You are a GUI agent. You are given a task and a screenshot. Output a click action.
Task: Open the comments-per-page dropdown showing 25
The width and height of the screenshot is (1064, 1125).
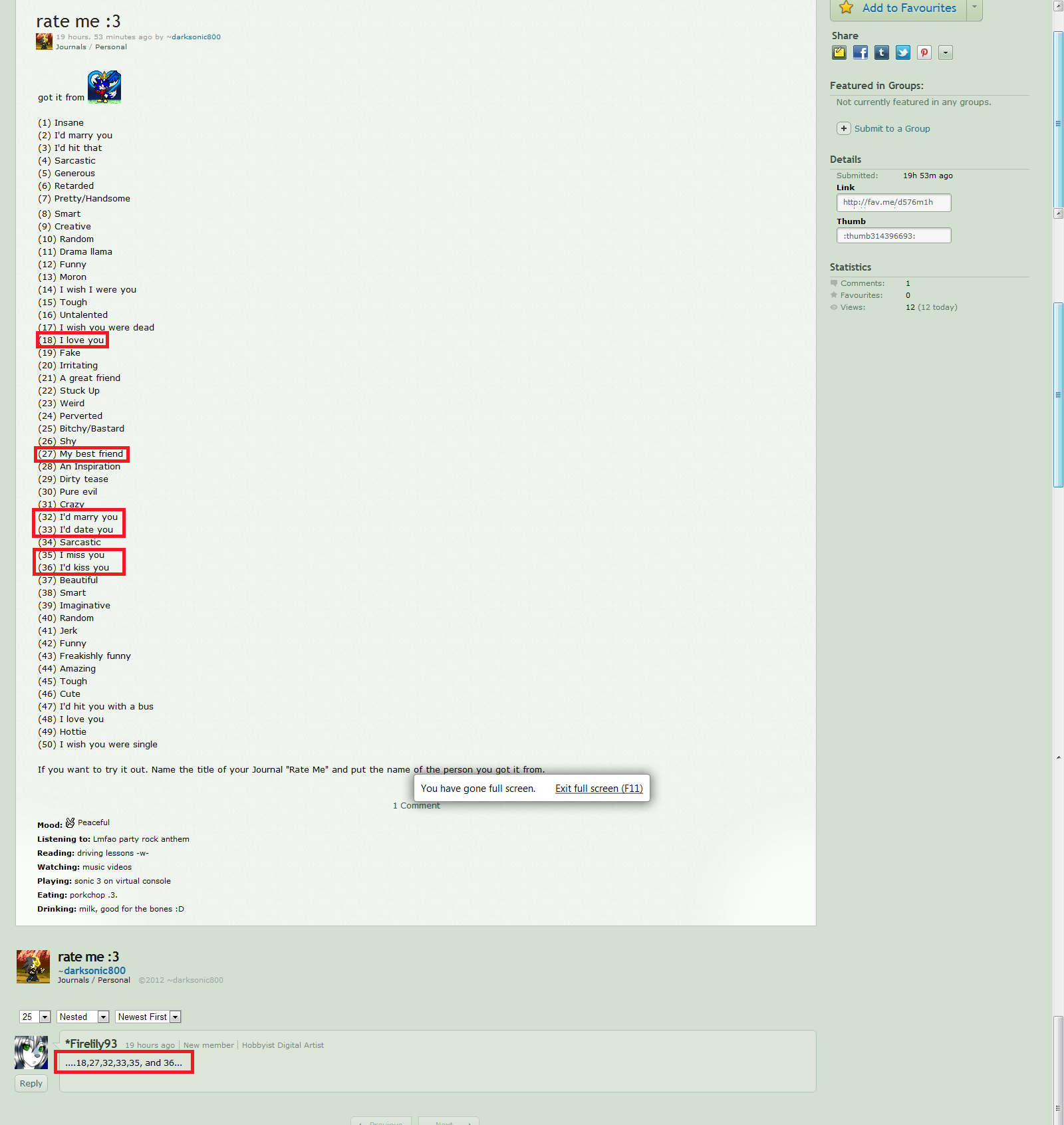[x=35, y=1017]
